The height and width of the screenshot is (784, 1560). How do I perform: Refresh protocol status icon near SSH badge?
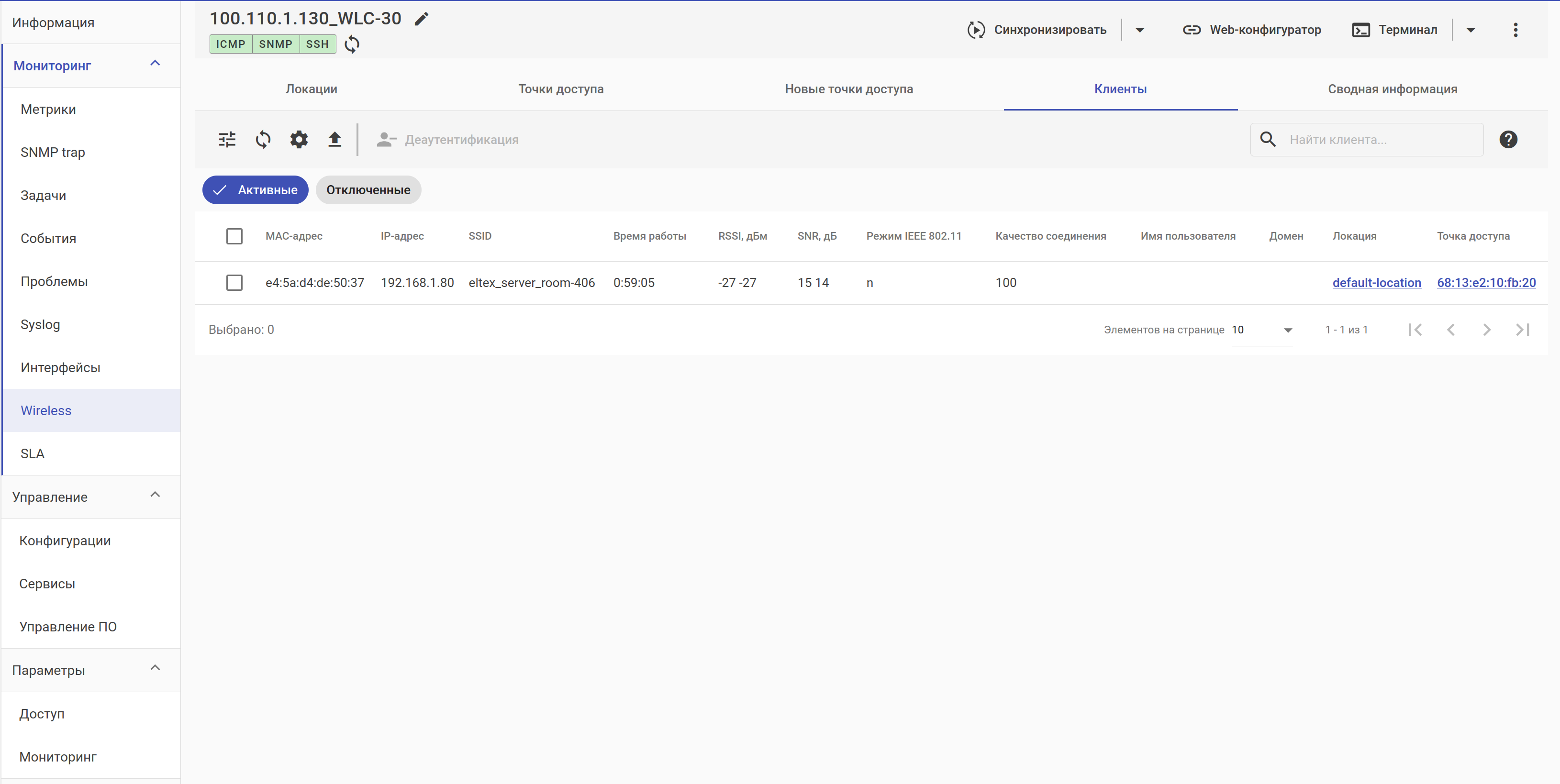click(352, 44)
